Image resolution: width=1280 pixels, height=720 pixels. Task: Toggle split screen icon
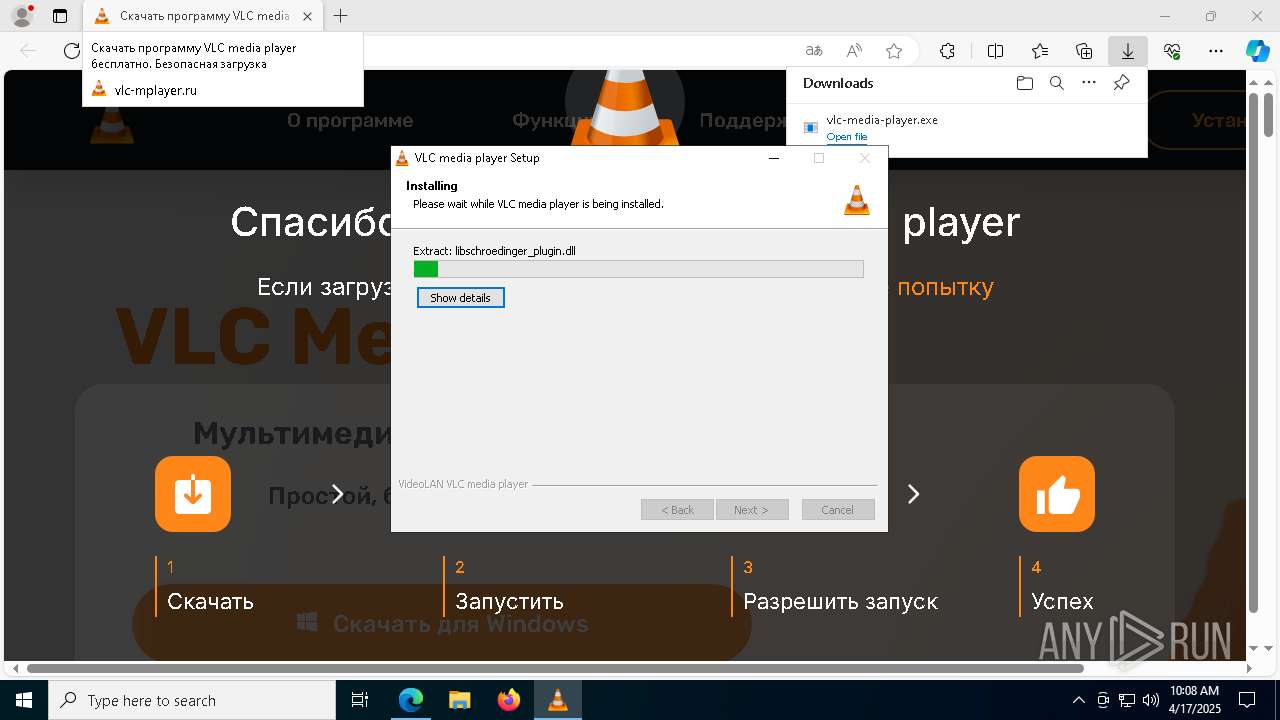(x=995, y=51)
